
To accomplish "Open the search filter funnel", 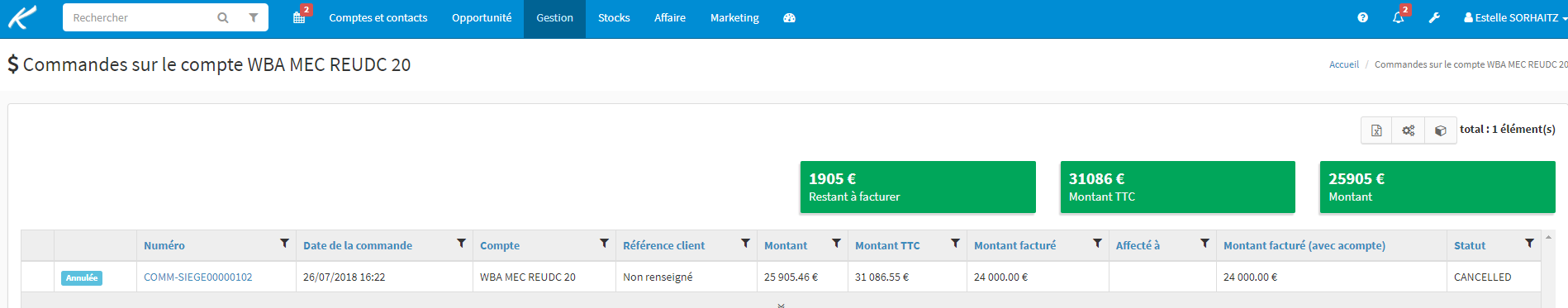I will [254, 17].
